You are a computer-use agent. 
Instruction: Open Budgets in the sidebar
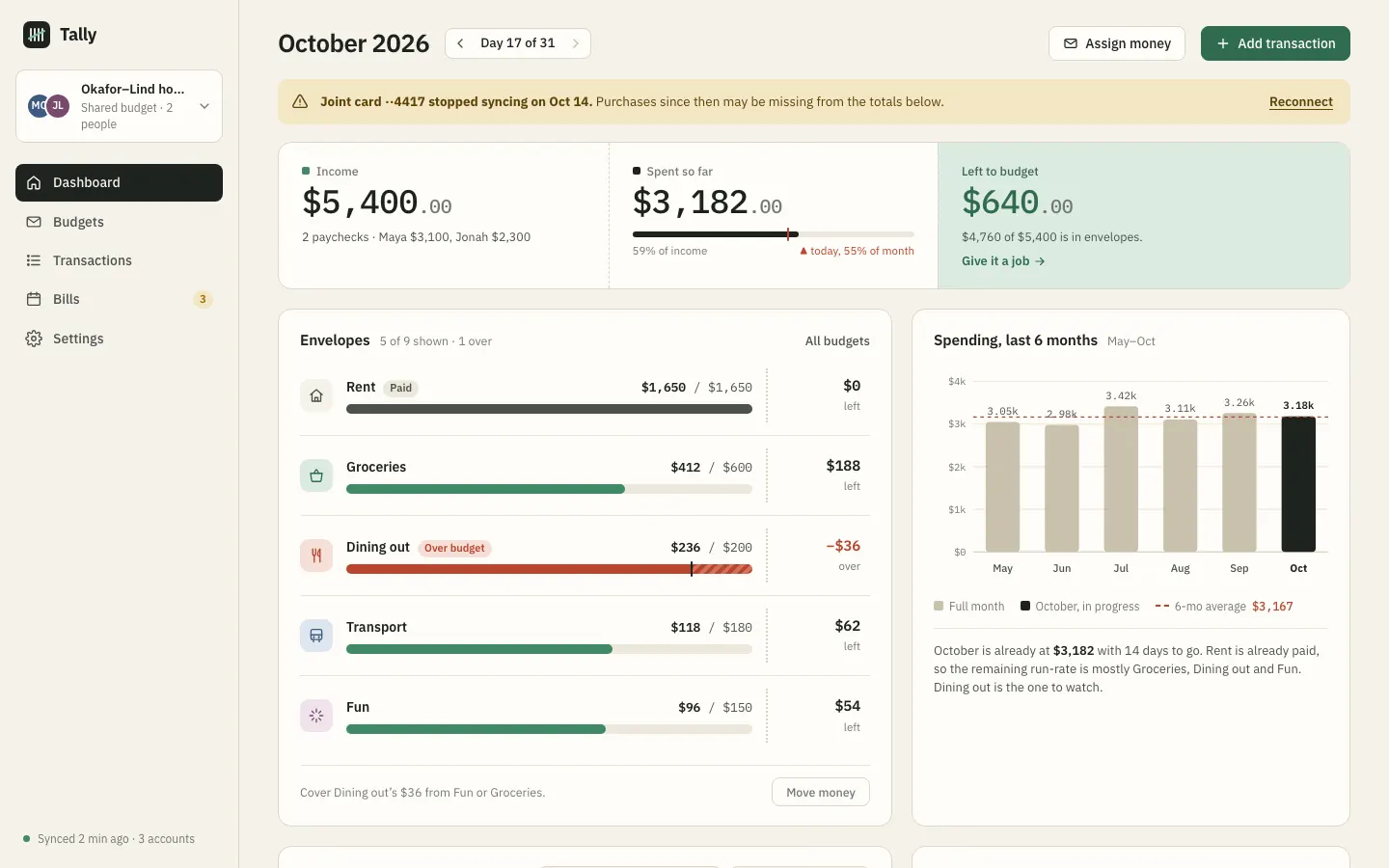point(119,222)
